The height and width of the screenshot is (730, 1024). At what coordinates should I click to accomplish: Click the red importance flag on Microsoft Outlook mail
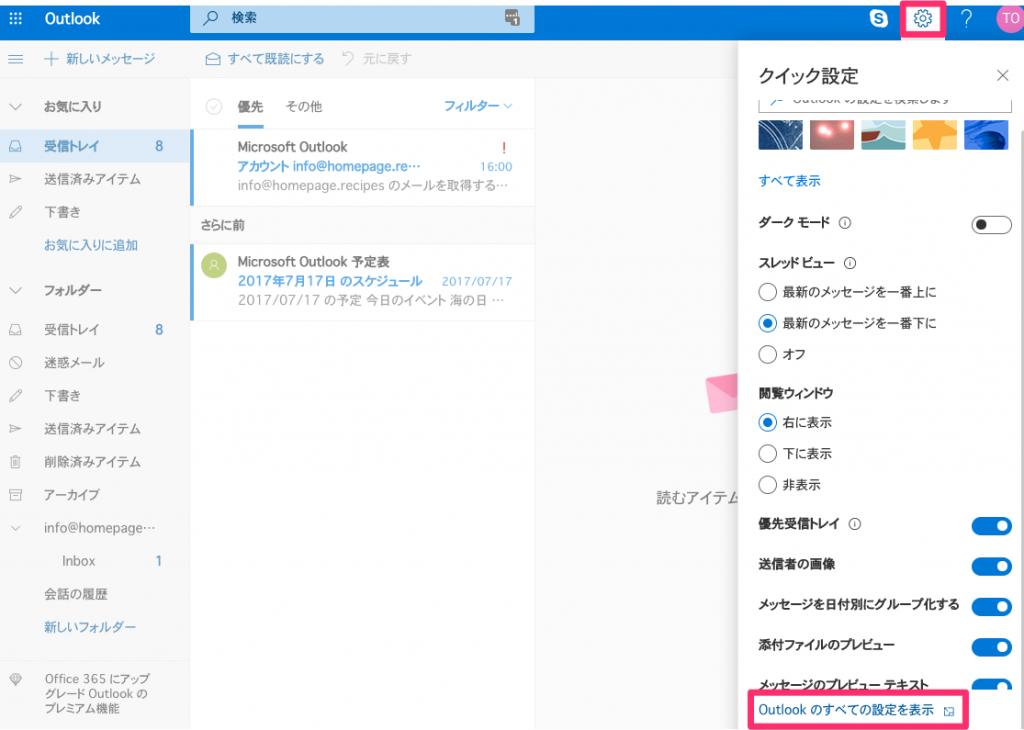click(504, 148)
